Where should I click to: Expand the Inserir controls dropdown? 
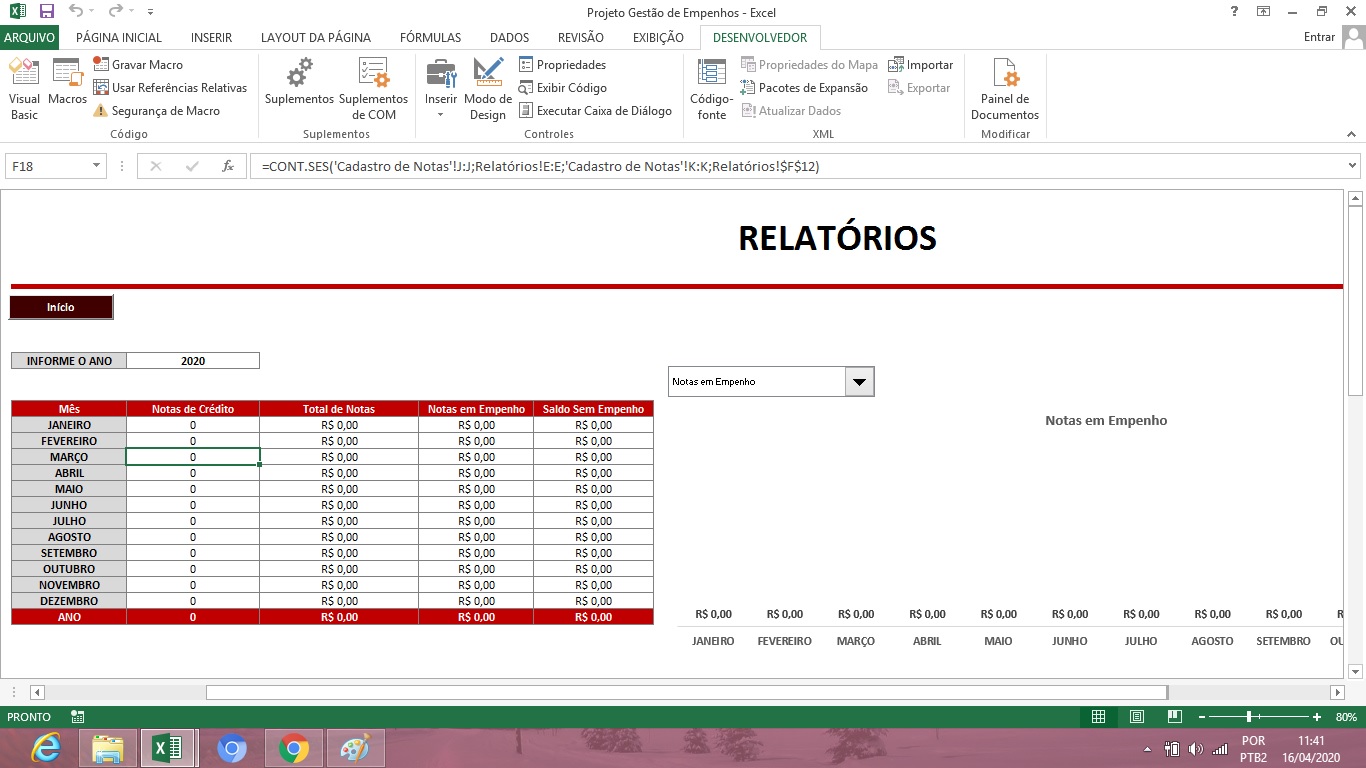(440, 114)
